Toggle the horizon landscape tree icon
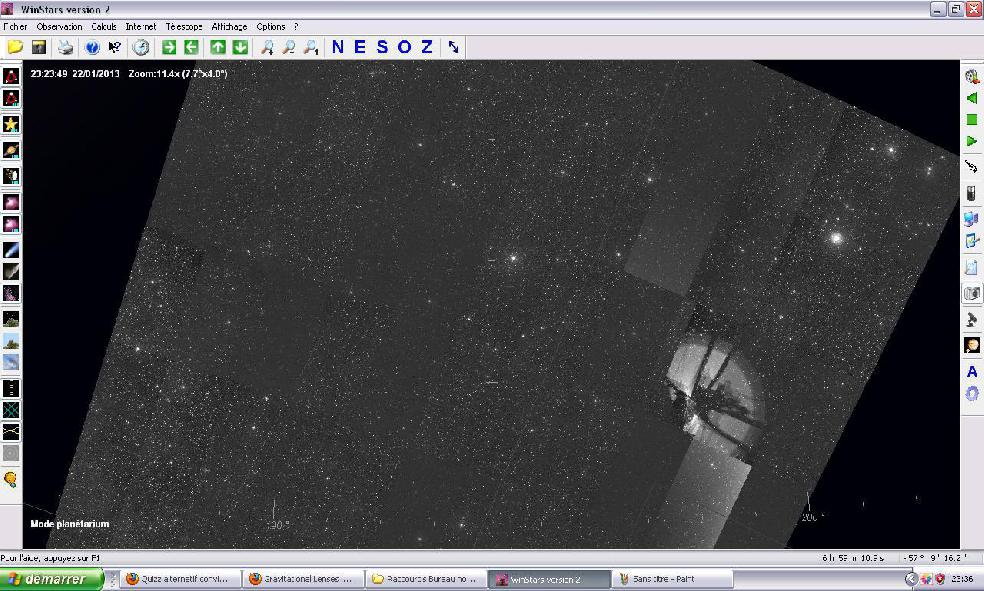984x591 pixels. [x=11, y=341]
